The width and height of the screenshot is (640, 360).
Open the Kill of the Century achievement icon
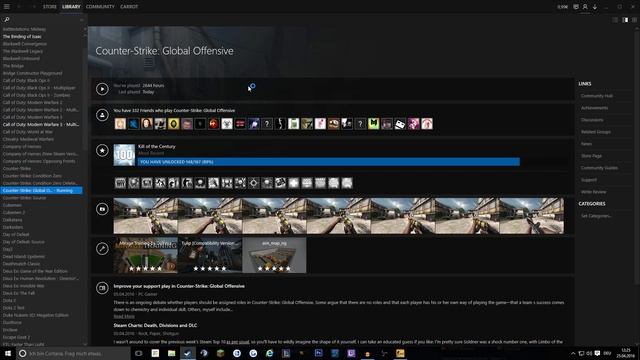[124, 155]
